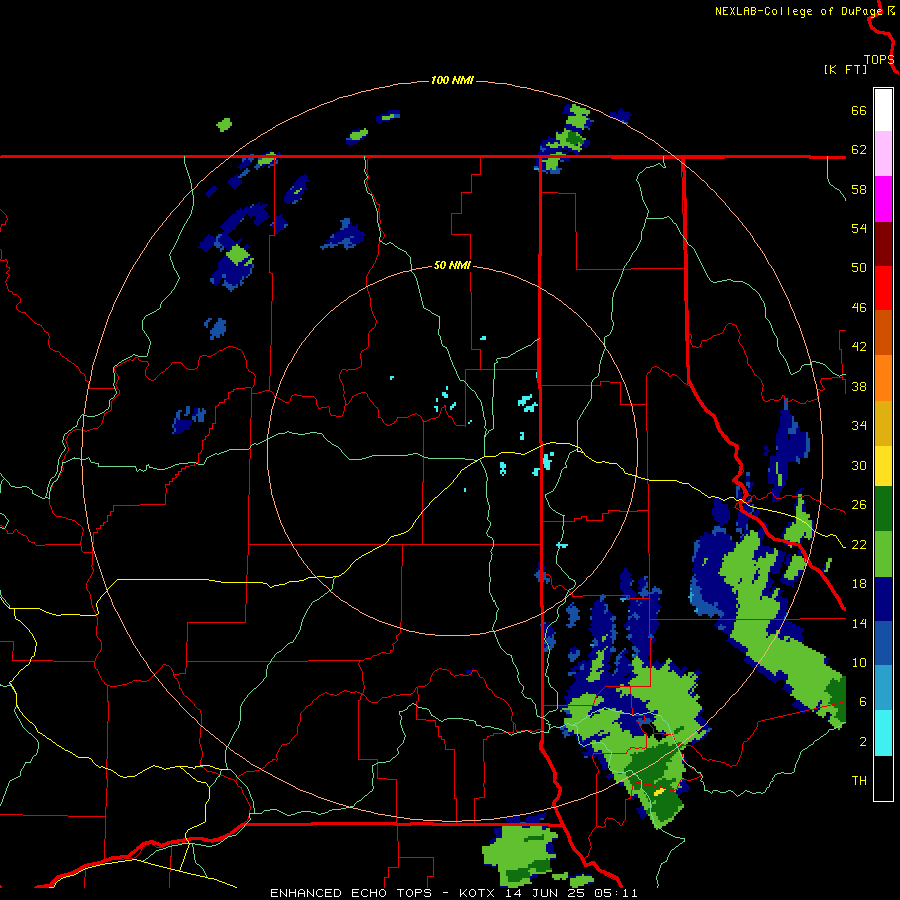Screen dimensions: 900x900
Task: Click the dark red swatch between 54 and 50
Action: coord(883,244)
